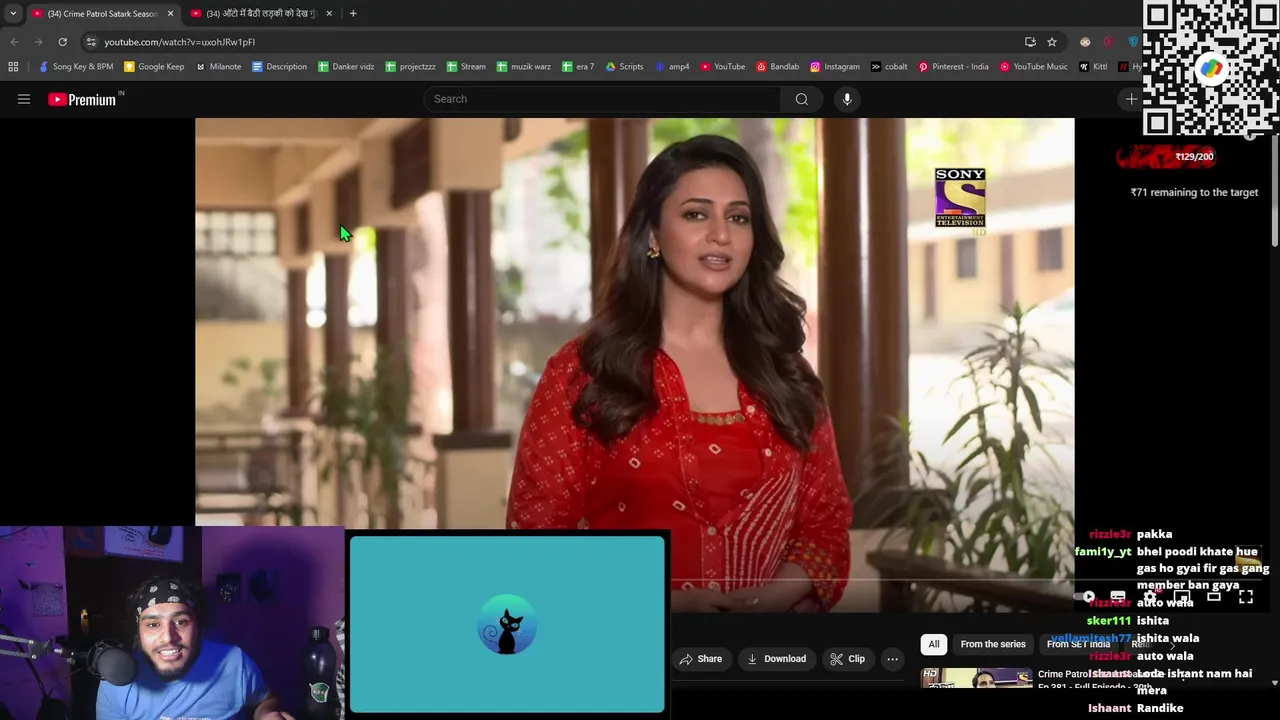Open Song Key & BPM bookmark
Viewport: 1280px width, 720px height.
coord(76,67)
